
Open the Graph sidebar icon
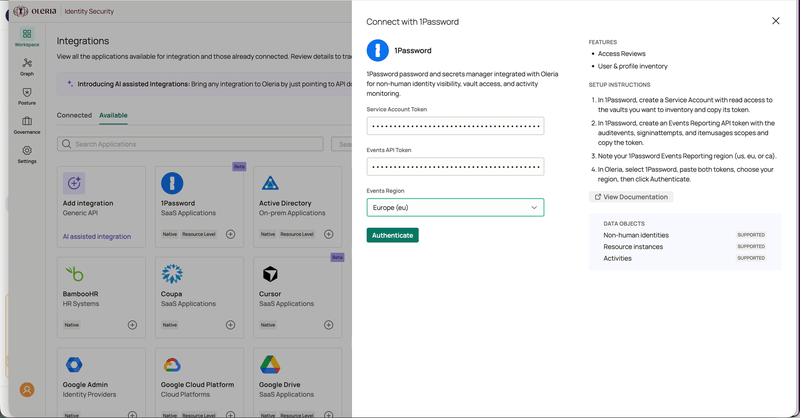coord(27,63)
